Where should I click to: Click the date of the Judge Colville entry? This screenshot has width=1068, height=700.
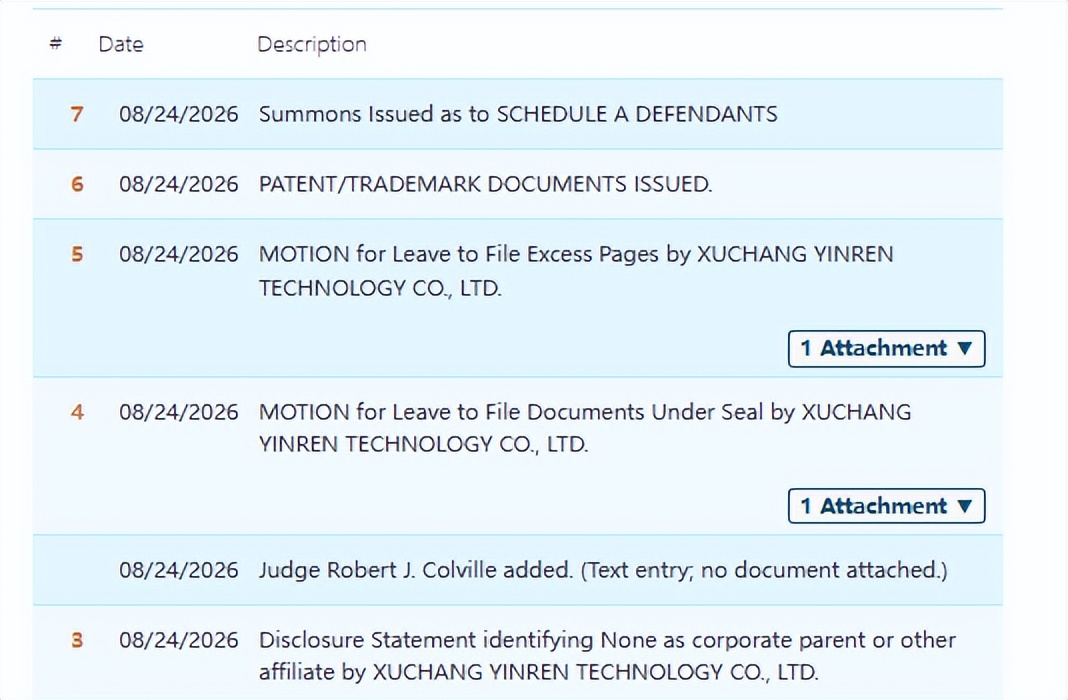178,570
